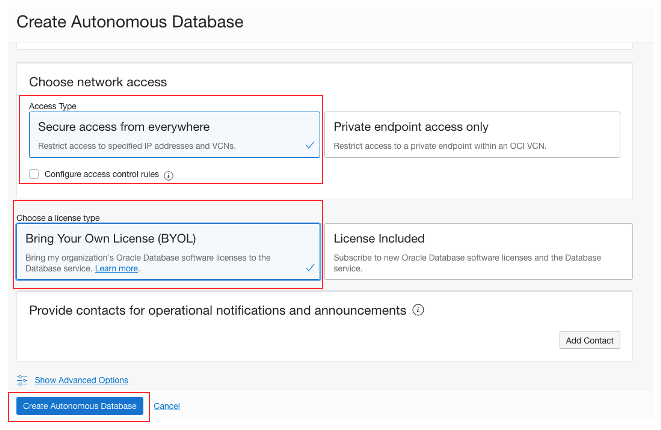Viewport: 661px width, 430px height.
Task: Click the advanced options sliders icon
Action: [x=22, y=380]
